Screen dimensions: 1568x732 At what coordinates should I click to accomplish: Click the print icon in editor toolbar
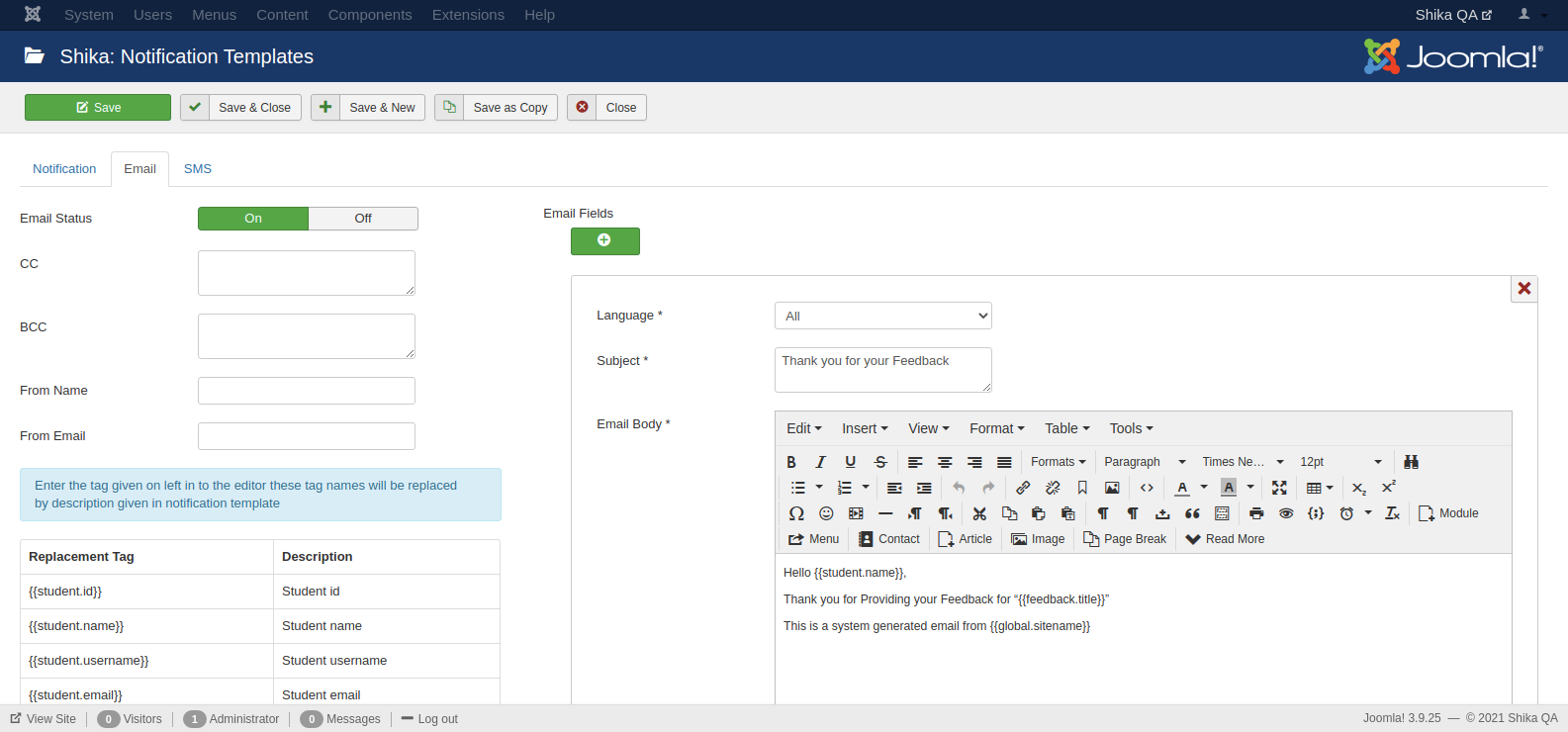[1256, 513]
